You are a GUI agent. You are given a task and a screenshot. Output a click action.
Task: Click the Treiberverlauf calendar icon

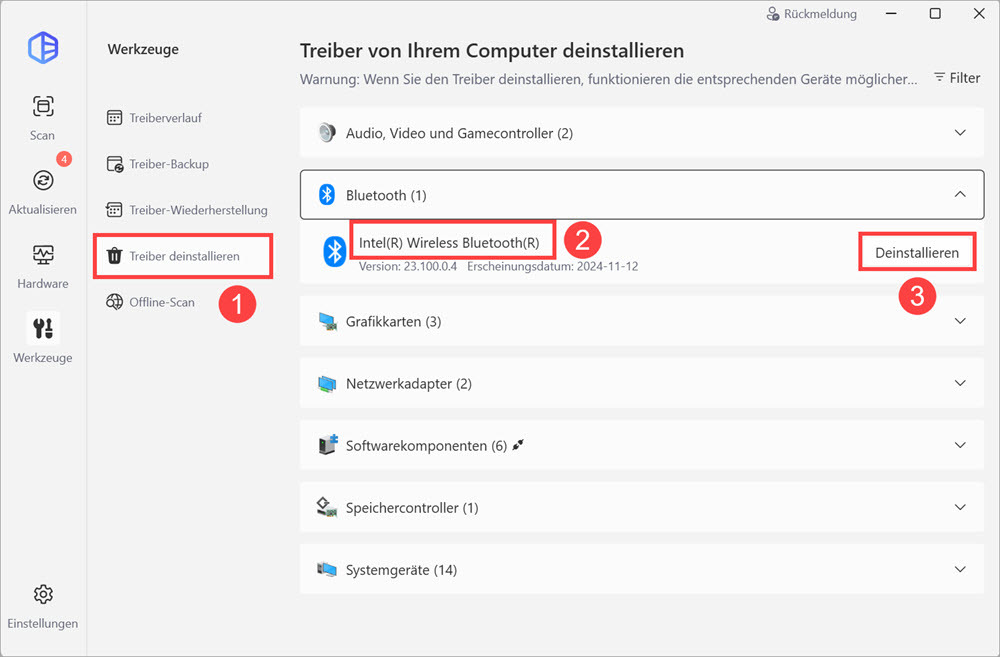click(x=114, y=117)
